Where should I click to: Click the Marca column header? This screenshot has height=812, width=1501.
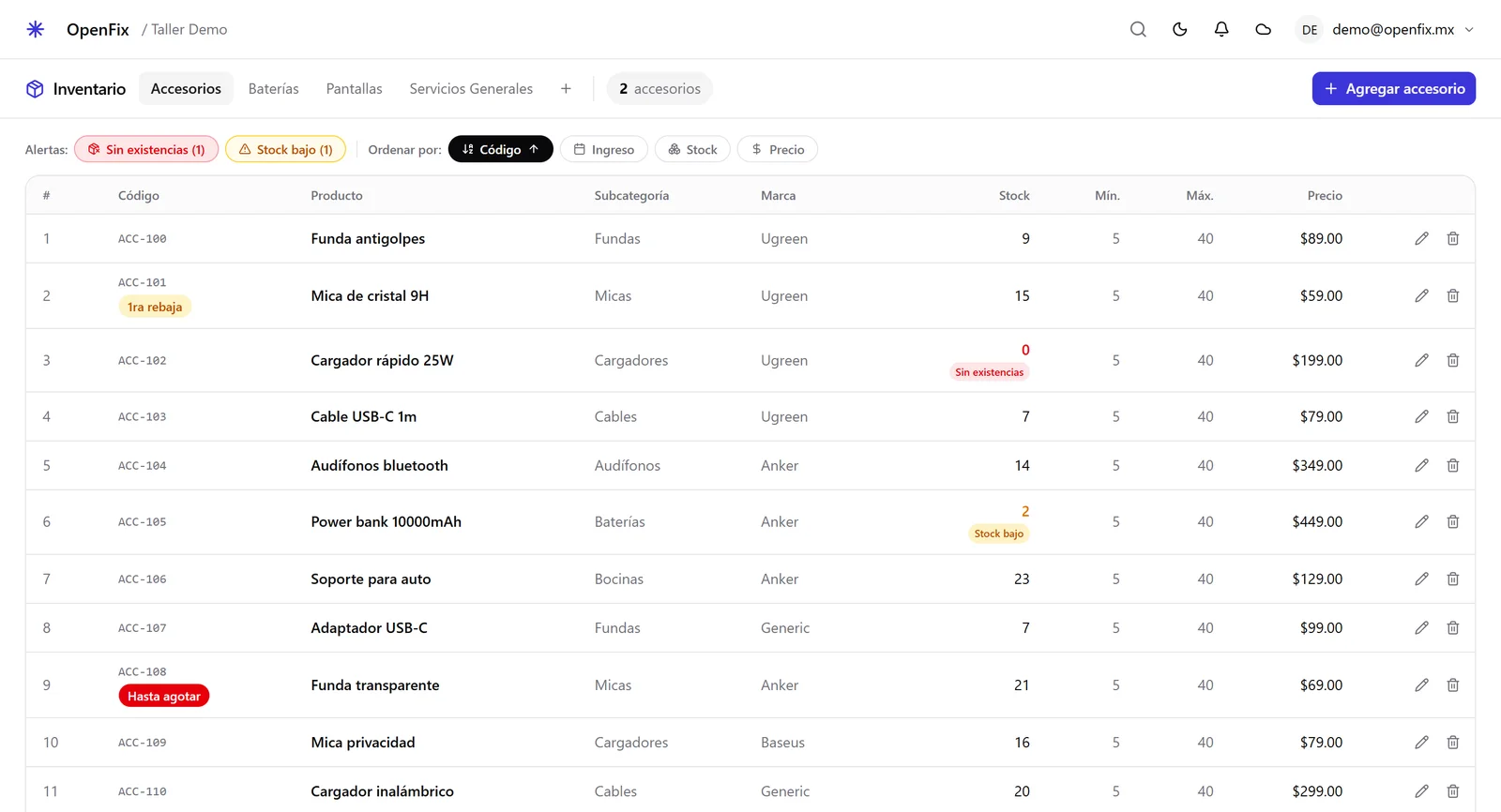[779, 195]
